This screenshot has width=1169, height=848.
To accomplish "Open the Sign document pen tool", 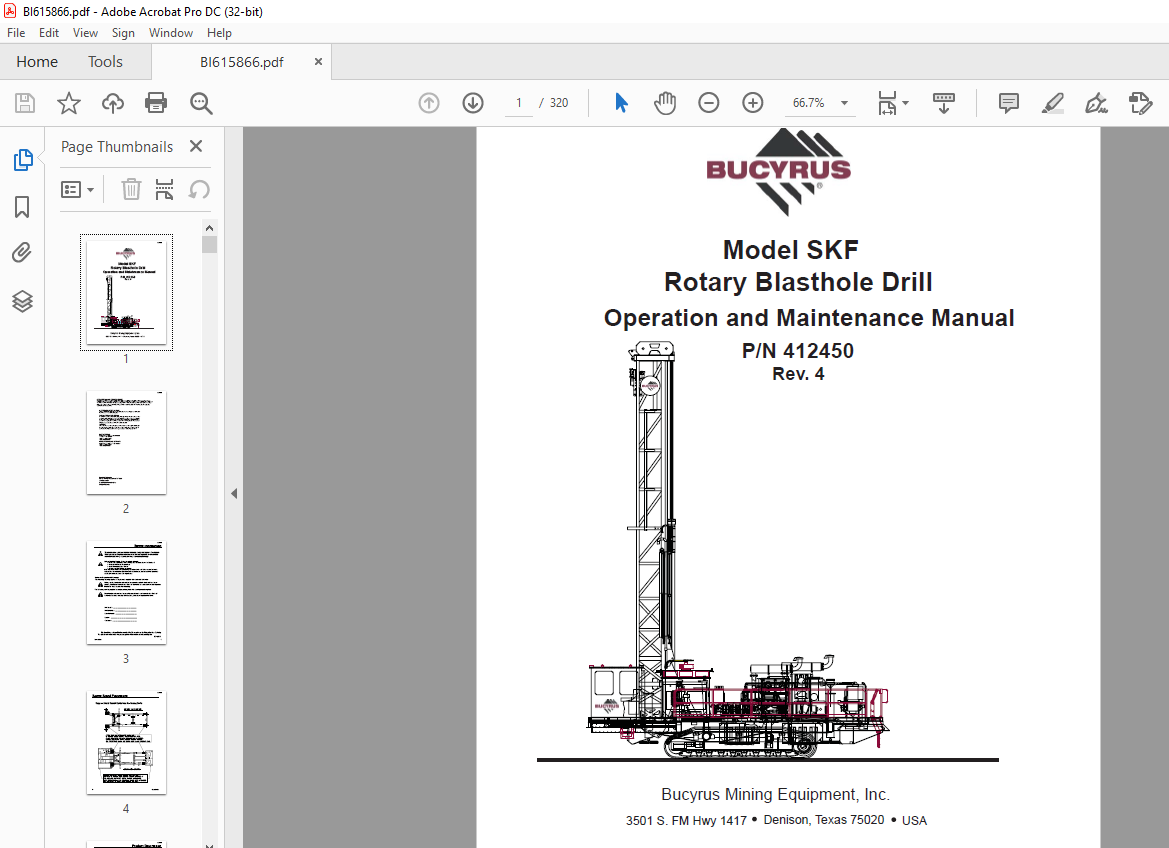I will click(1096, 103).
